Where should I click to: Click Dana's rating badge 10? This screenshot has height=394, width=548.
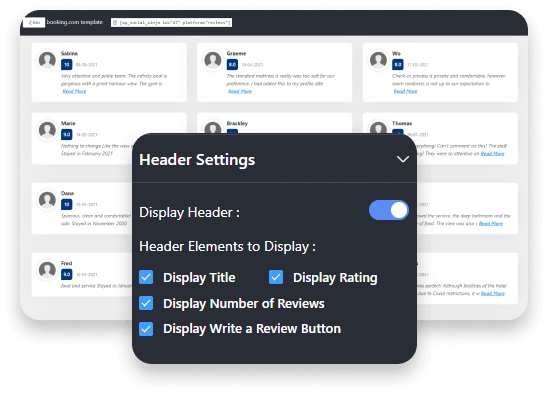tap(67, 205)
